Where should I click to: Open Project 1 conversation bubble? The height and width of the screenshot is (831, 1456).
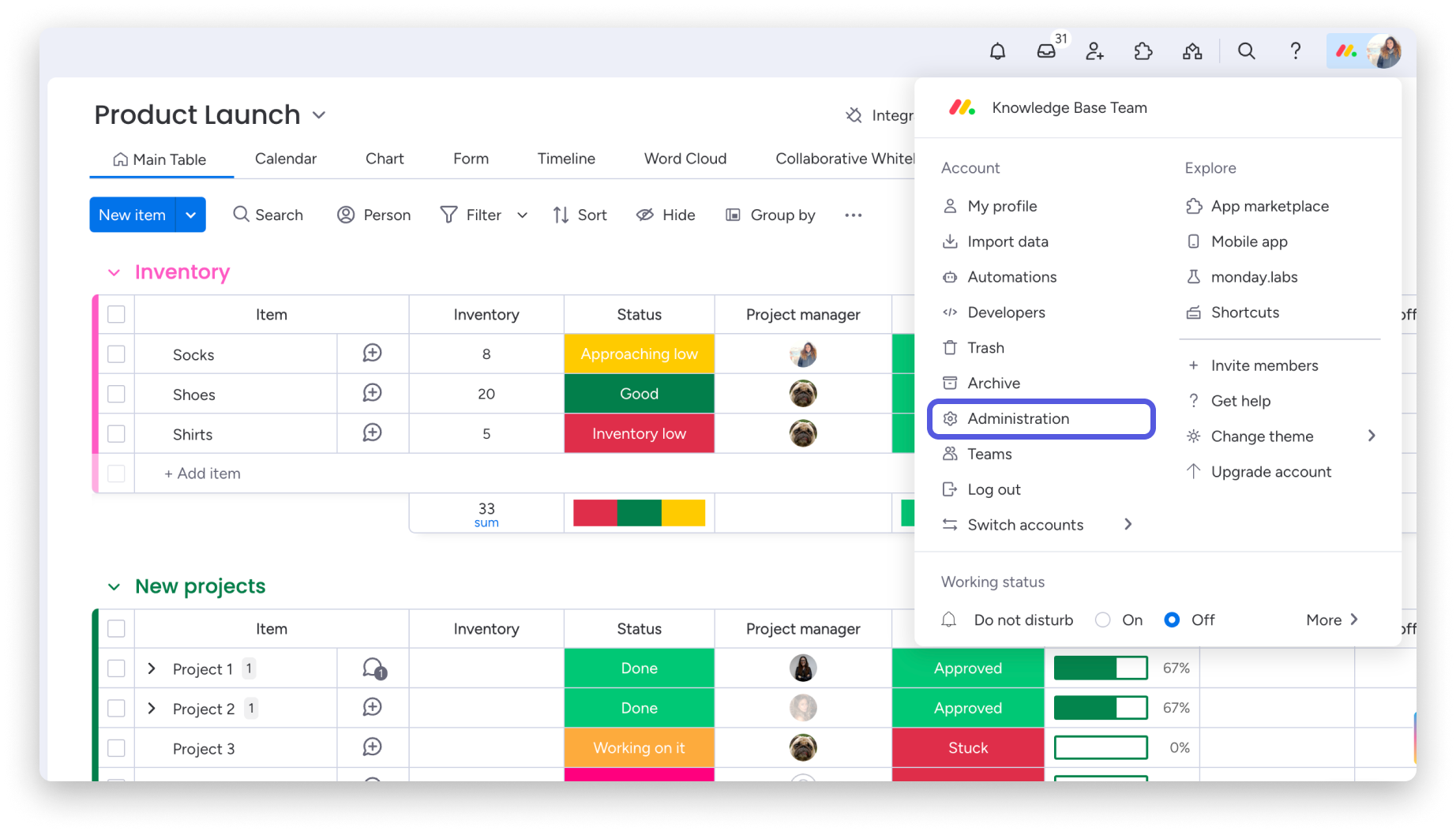373,668
